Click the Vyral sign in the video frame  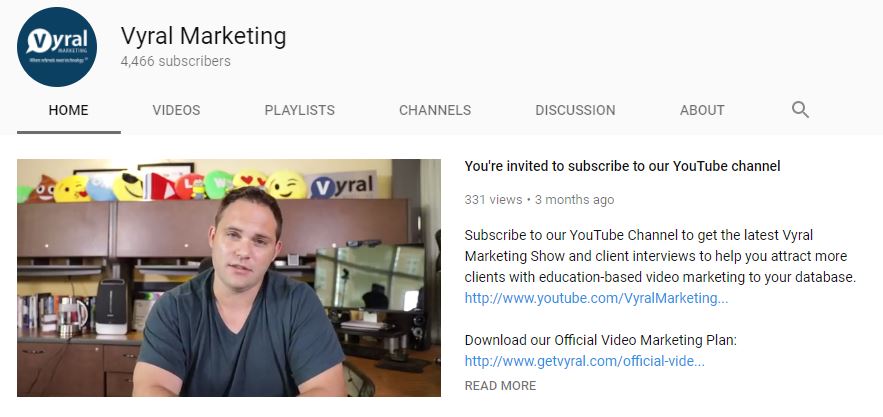click(343, 185)
